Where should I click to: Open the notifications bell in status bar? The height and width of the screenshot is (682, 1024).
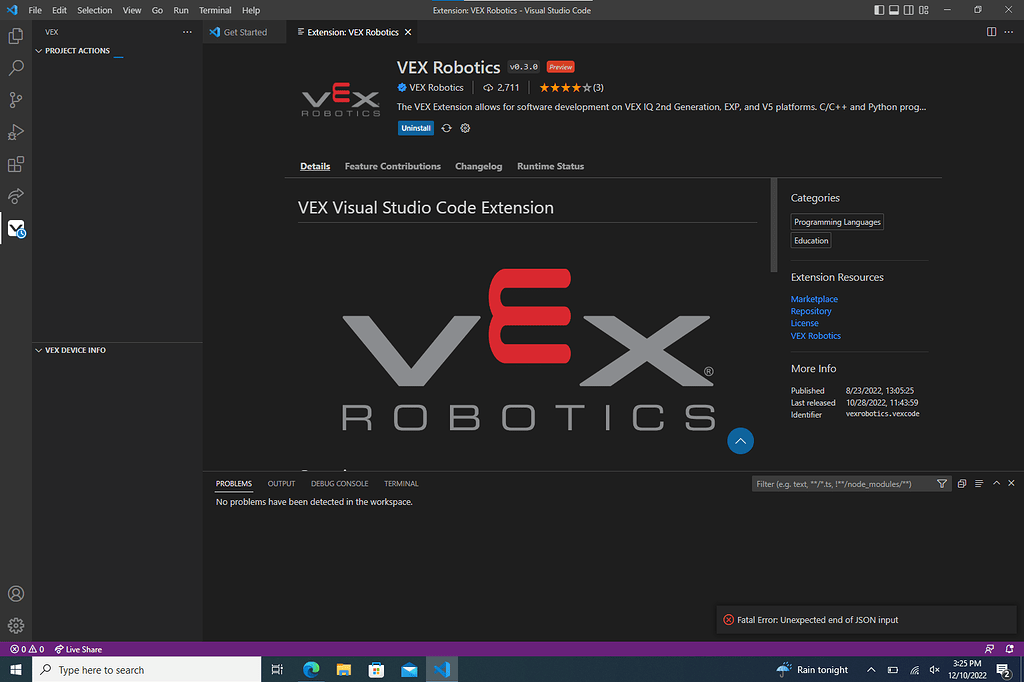click(x=1009, y=648)
